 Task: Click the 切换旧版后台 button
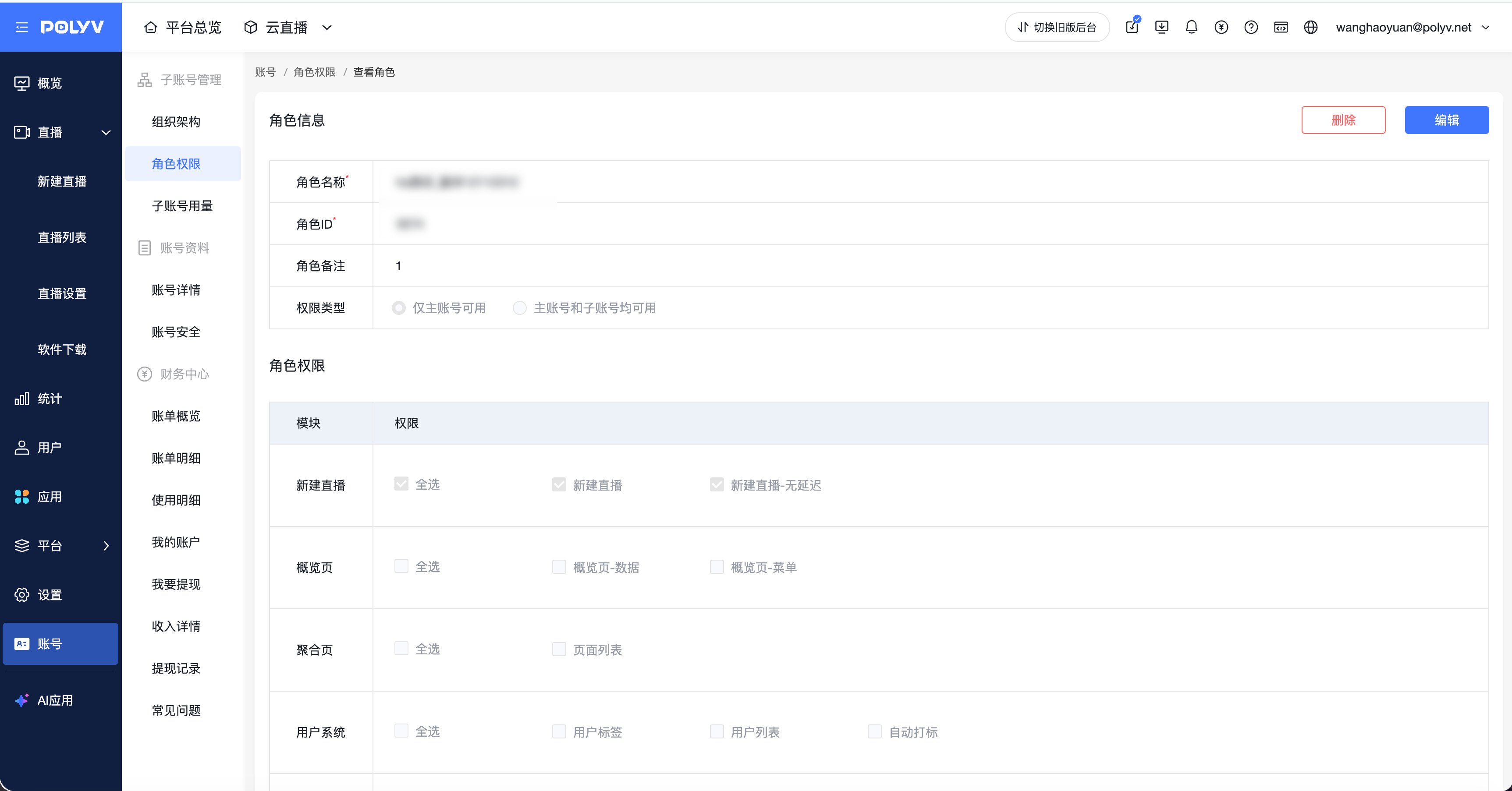point(1057,27)
